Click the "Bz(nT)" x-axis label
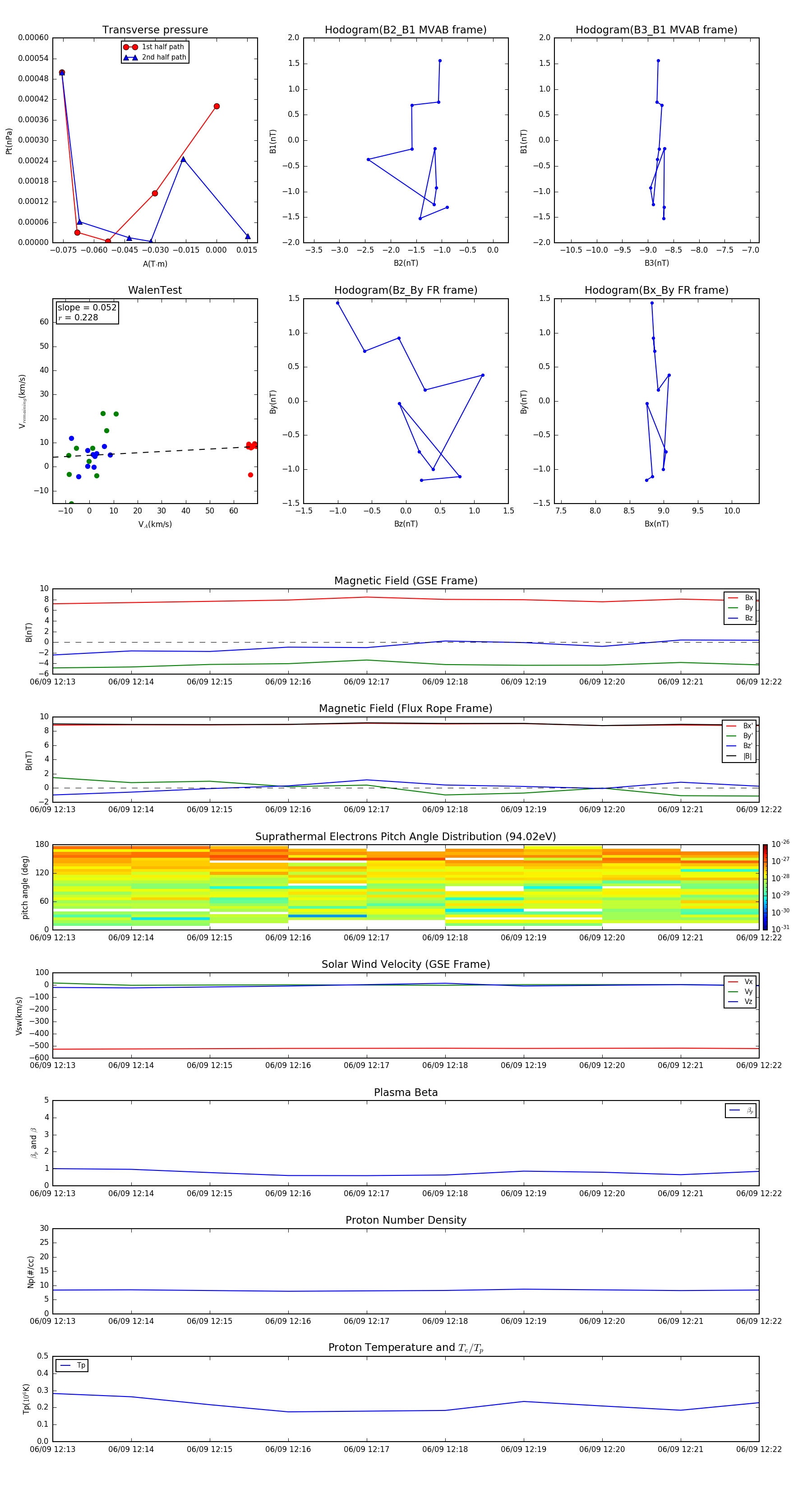Viewport: 812px width, 1489px height. click(406, 524)
